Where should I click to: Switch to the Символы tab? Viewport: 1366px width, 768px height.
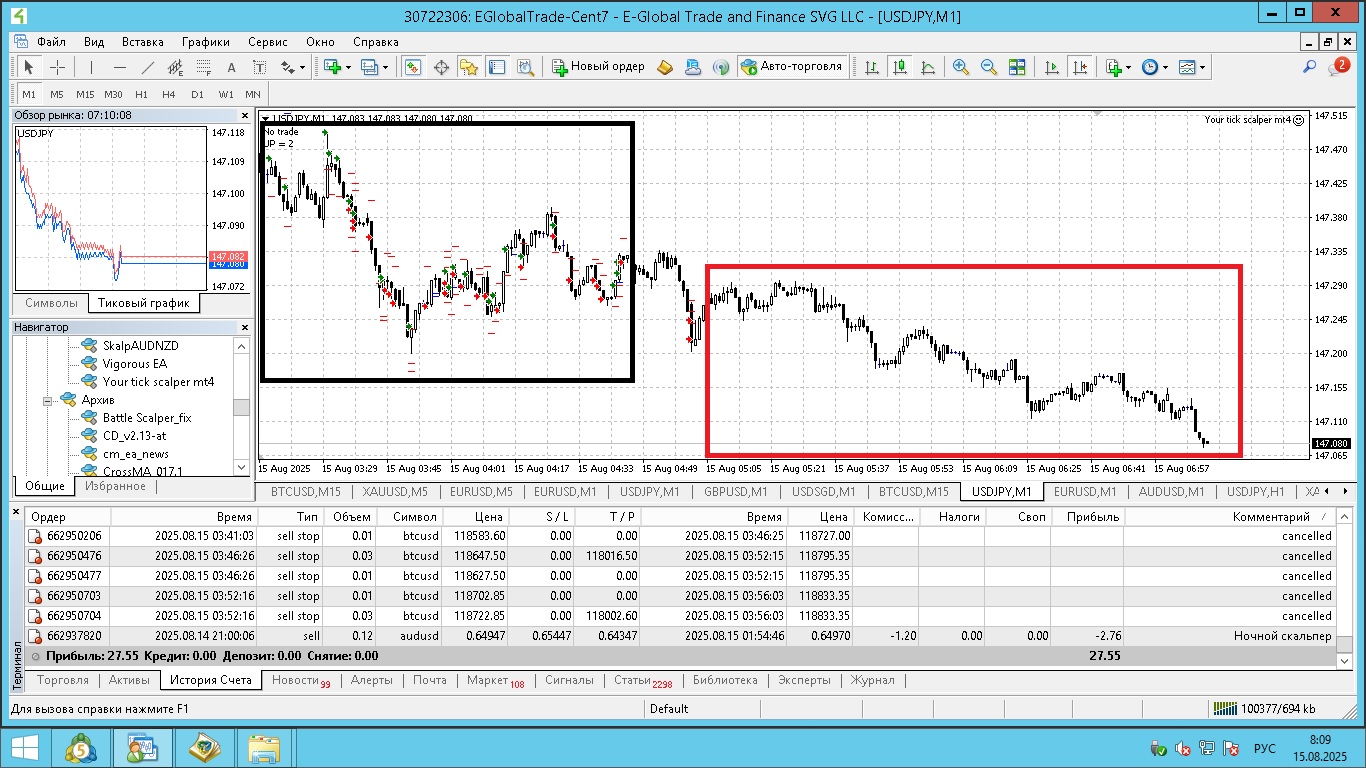pos(51,302)
